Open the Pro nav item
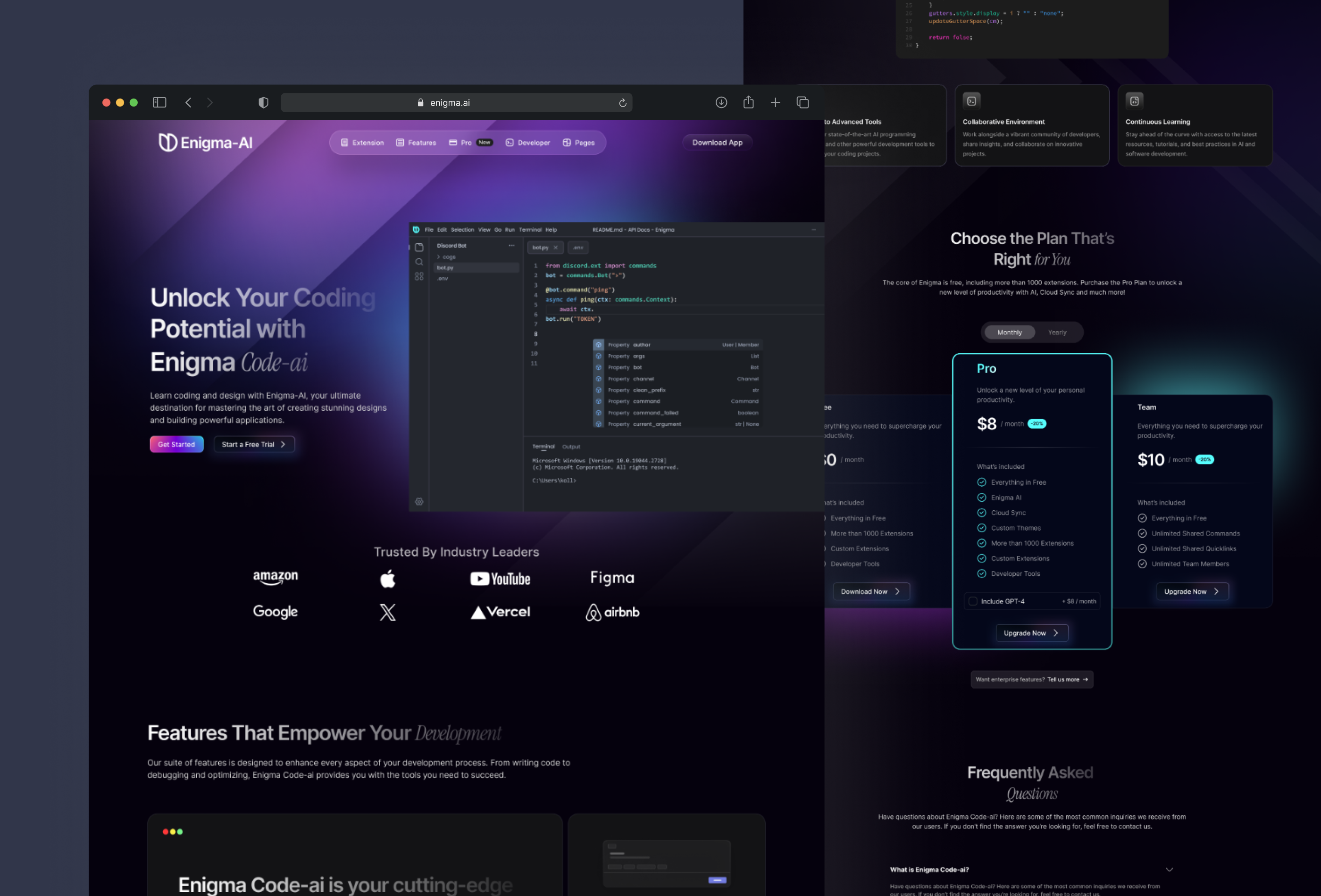 [470, 142]
